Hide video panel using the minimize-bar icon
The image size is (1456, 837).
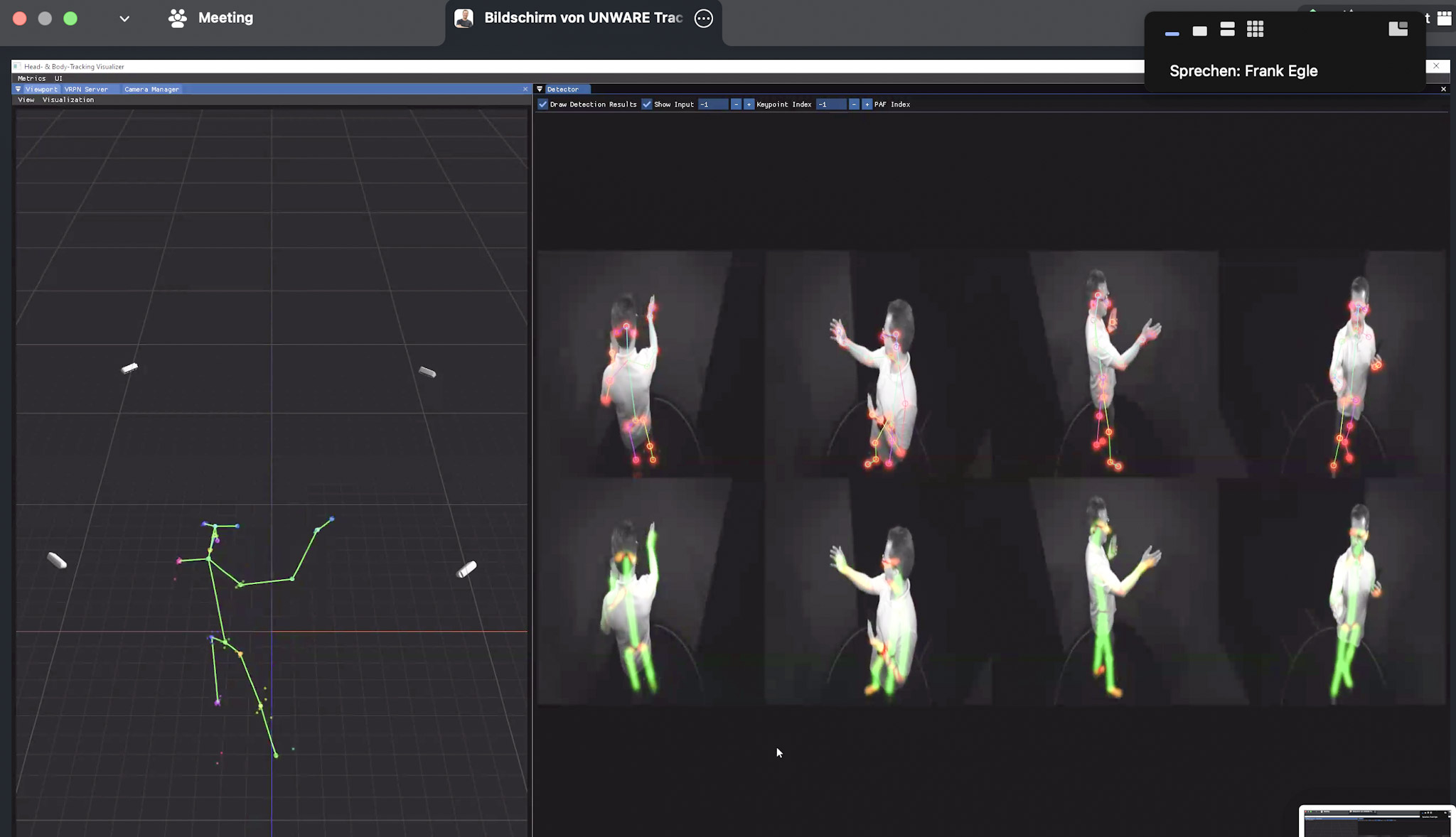point(1172,33)
